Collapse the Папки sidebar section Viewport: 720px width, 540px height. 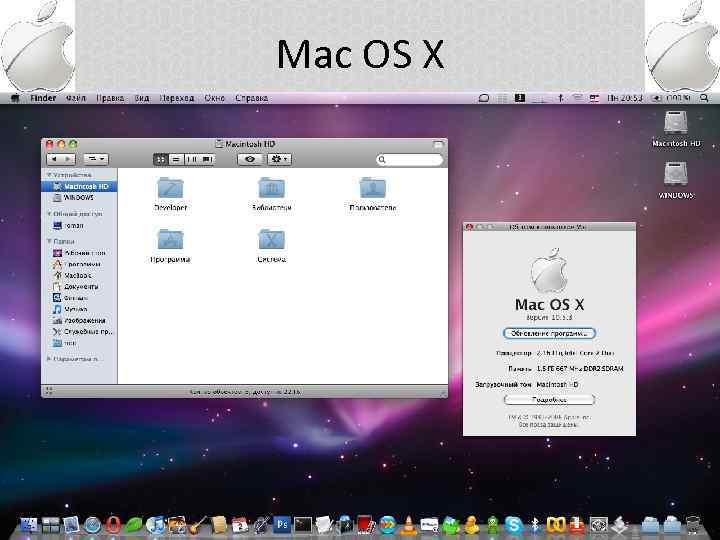[x=50, y=241]
